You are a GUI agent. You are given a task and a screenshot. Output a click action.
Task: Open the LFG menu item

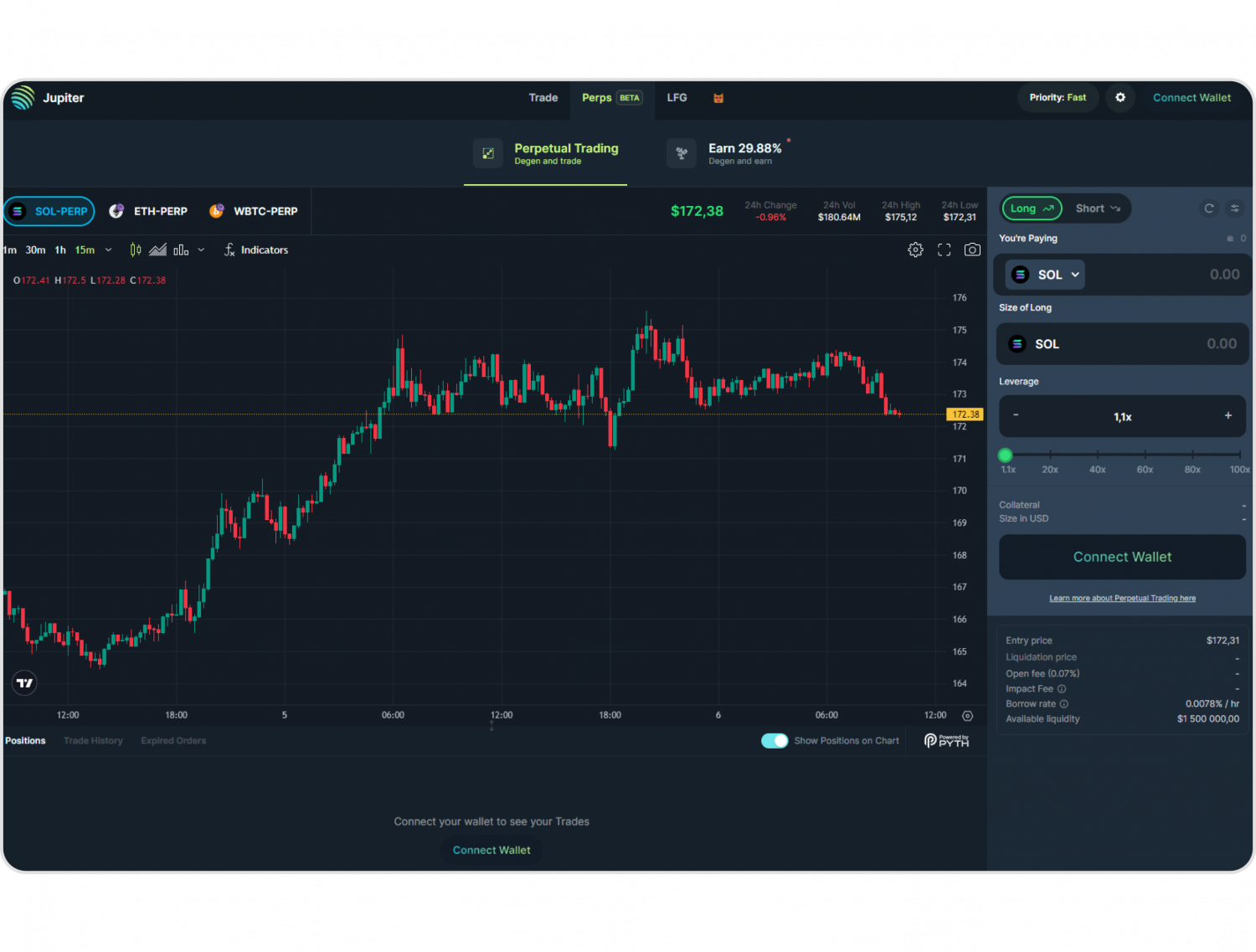677,98
